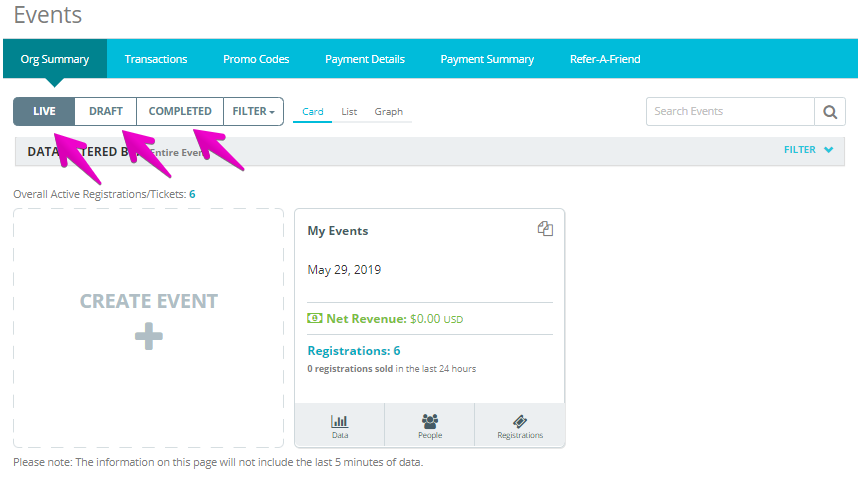859x485 pixels.
Task: Open Registrations ticket icon on card
Action: 520,421
